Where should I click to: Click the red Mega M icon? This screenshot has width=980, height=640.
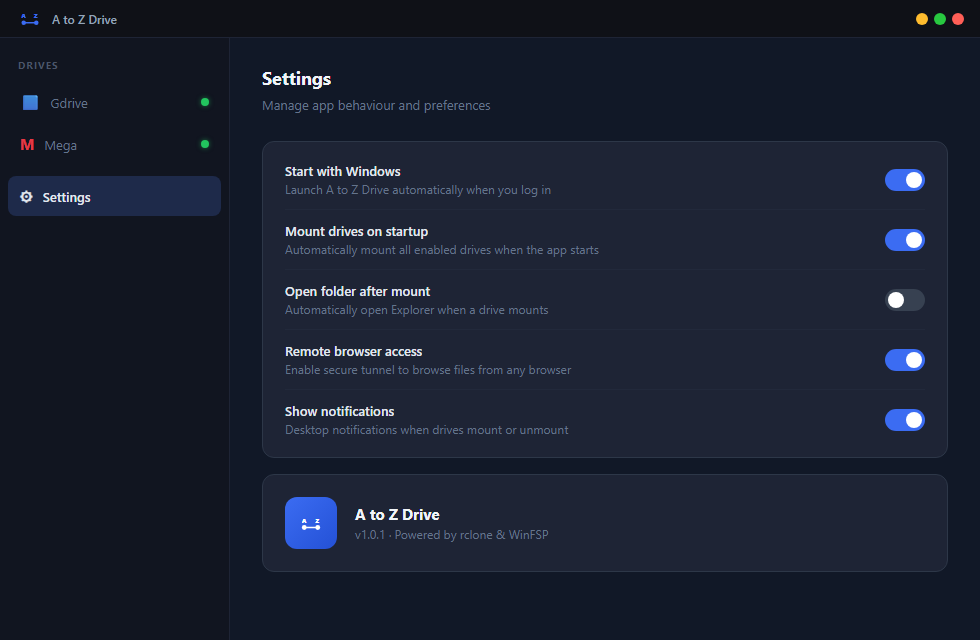27,145
